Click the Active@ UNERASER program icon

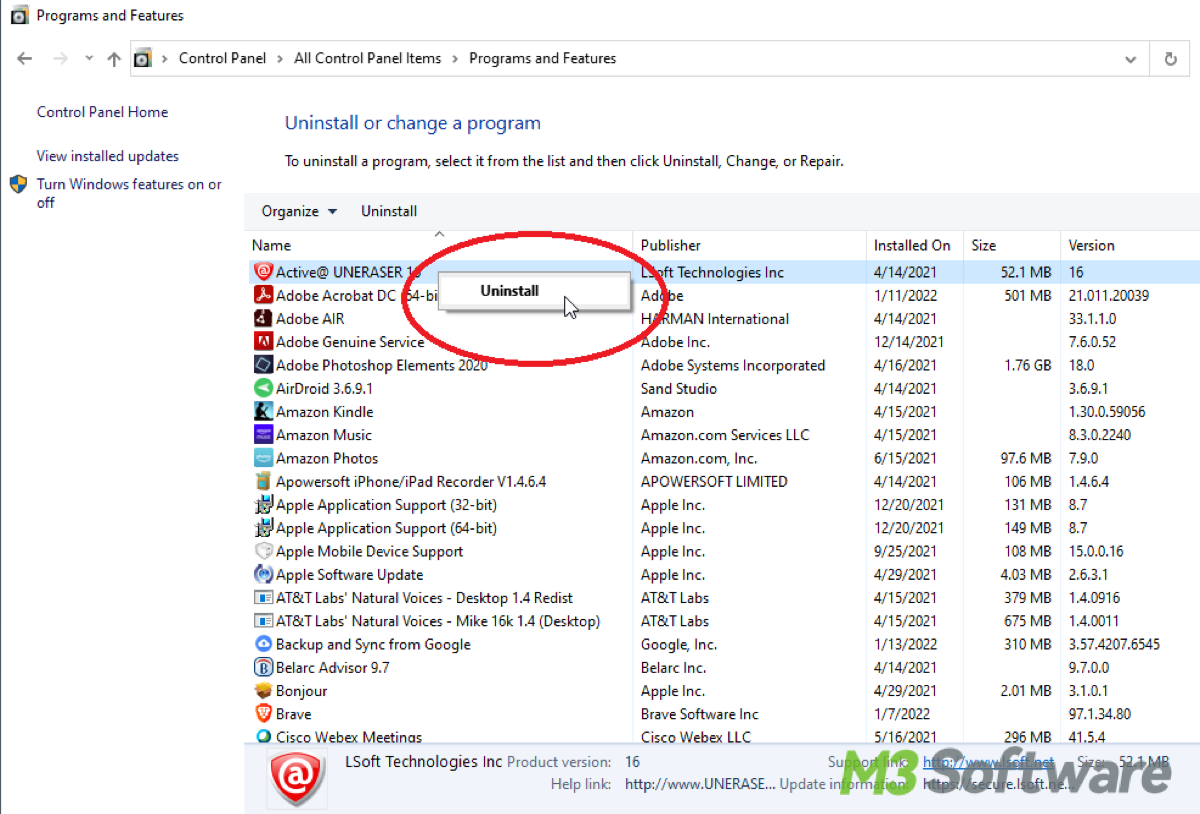tap(263, 272)
